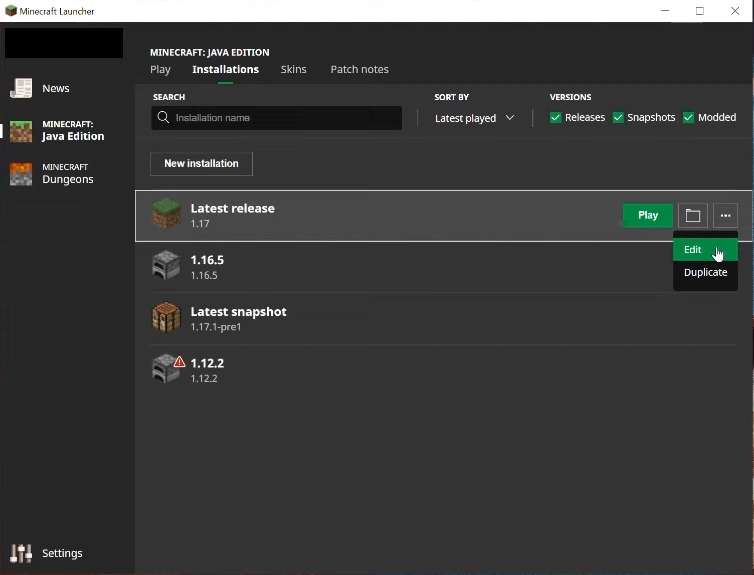Click the three-dots more options button
The height and width of the screenshot is (575, 754).
[x=725, y=215]
